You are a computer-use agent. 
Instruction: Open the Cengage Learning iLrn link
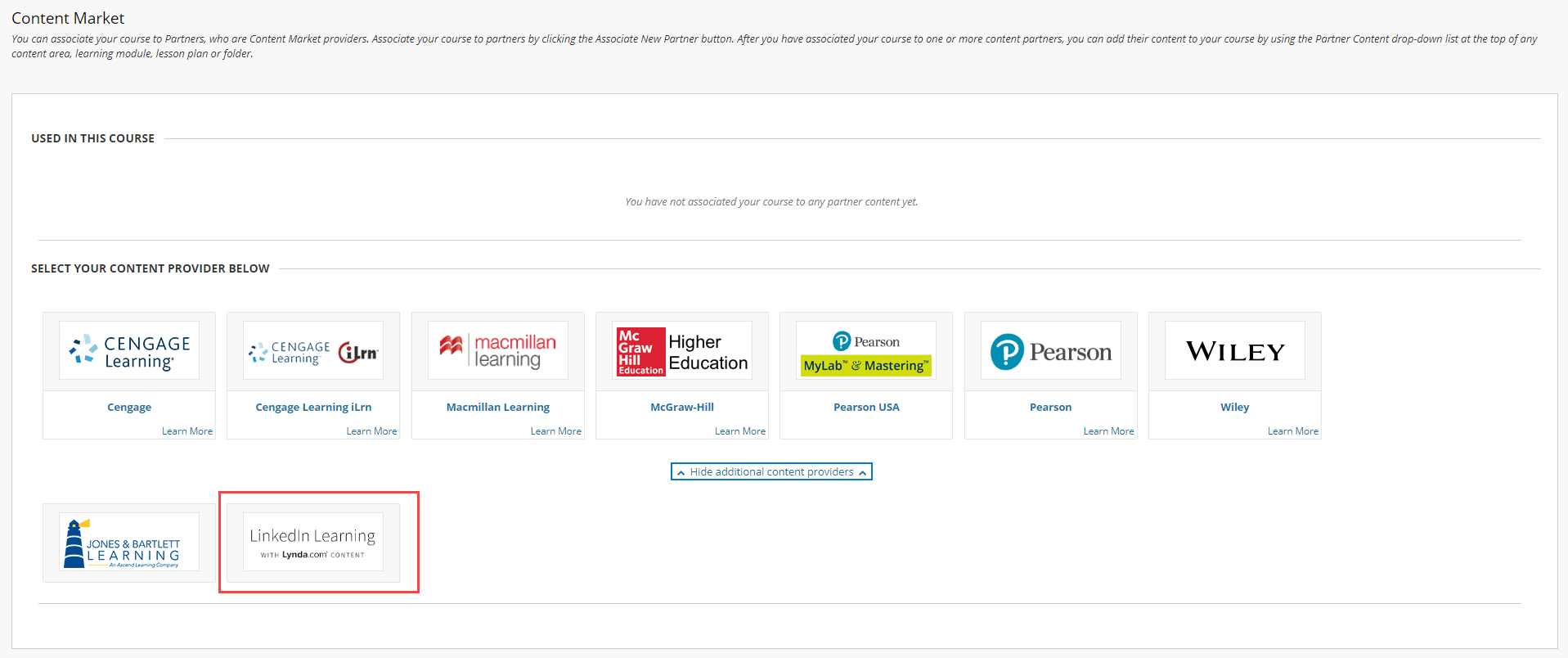click(x=313, y=407)
